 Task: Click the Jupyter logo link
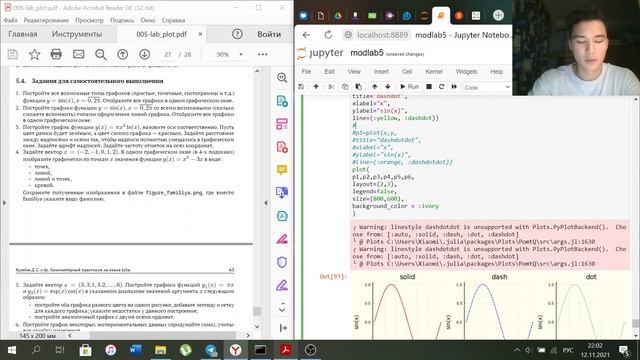click(x=320, y=53)
